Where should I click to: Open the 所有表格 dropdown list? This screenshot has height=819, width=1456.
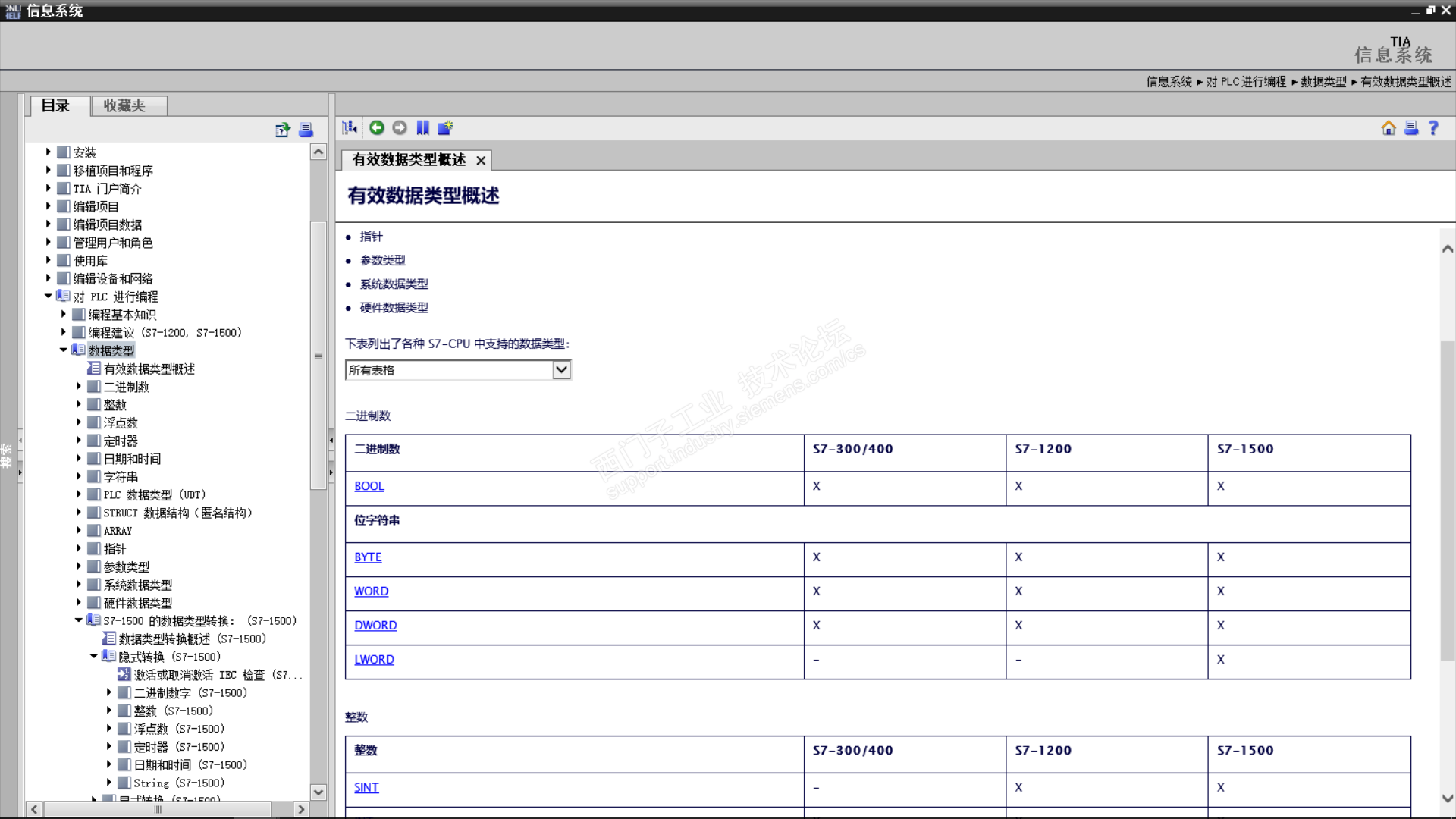pos(561,370)
